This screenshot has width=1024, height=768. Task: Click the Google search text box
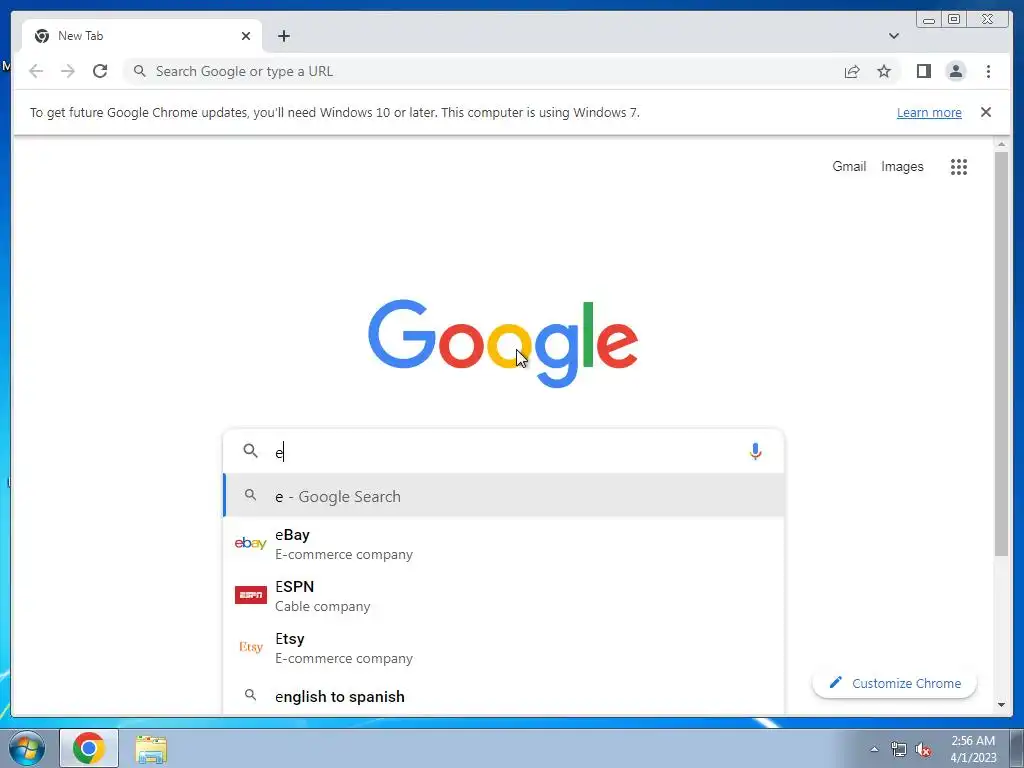(x=503, y=451)
